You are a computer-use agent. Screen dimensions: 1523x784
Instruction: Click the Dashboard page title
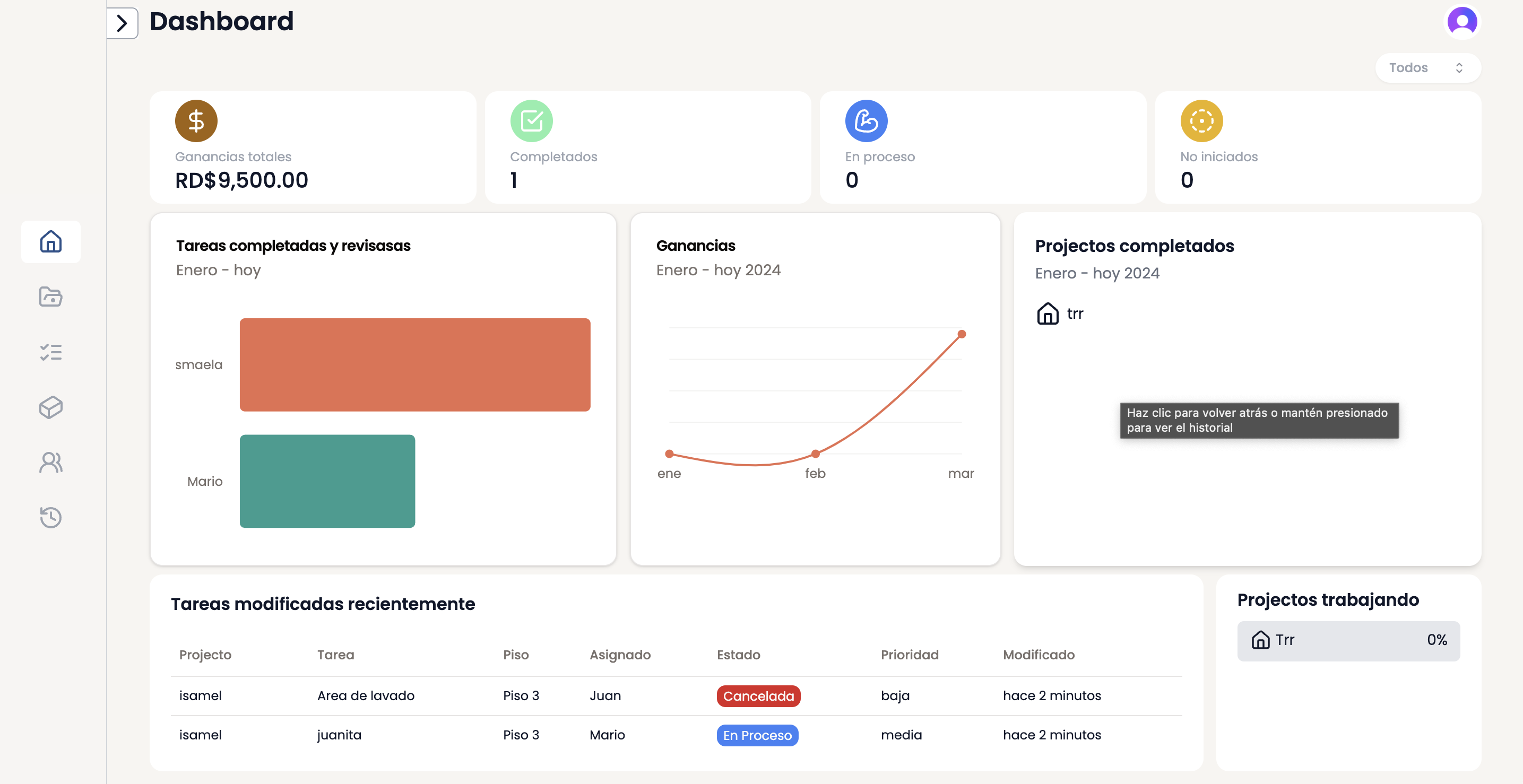[x=222, y=22]
